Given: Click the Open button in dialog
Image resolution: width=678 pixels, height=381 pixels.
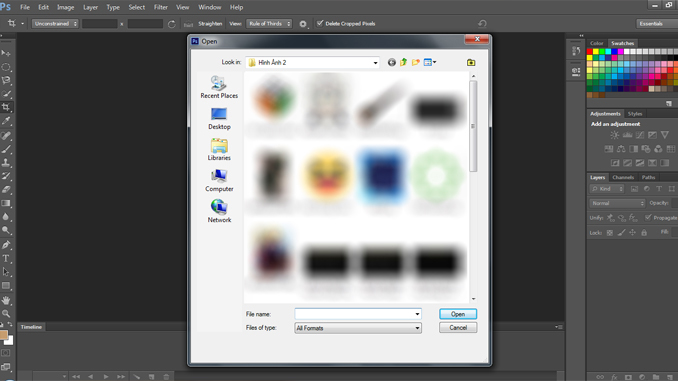Looking at the screenshot, I should (x=458, y=314).
